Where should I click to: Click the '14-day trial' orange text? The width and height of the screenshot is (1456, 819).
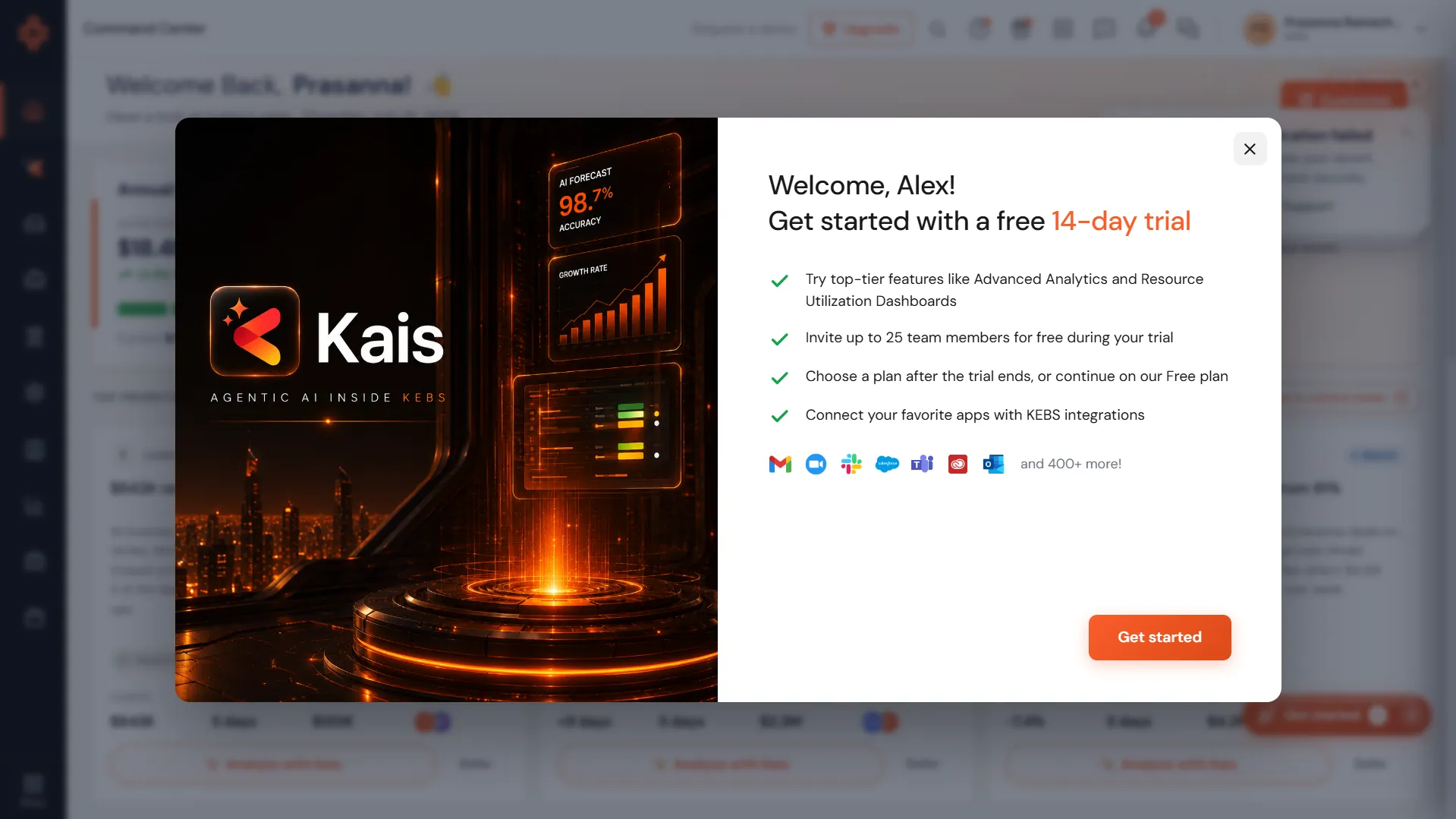click(1121, 221)
